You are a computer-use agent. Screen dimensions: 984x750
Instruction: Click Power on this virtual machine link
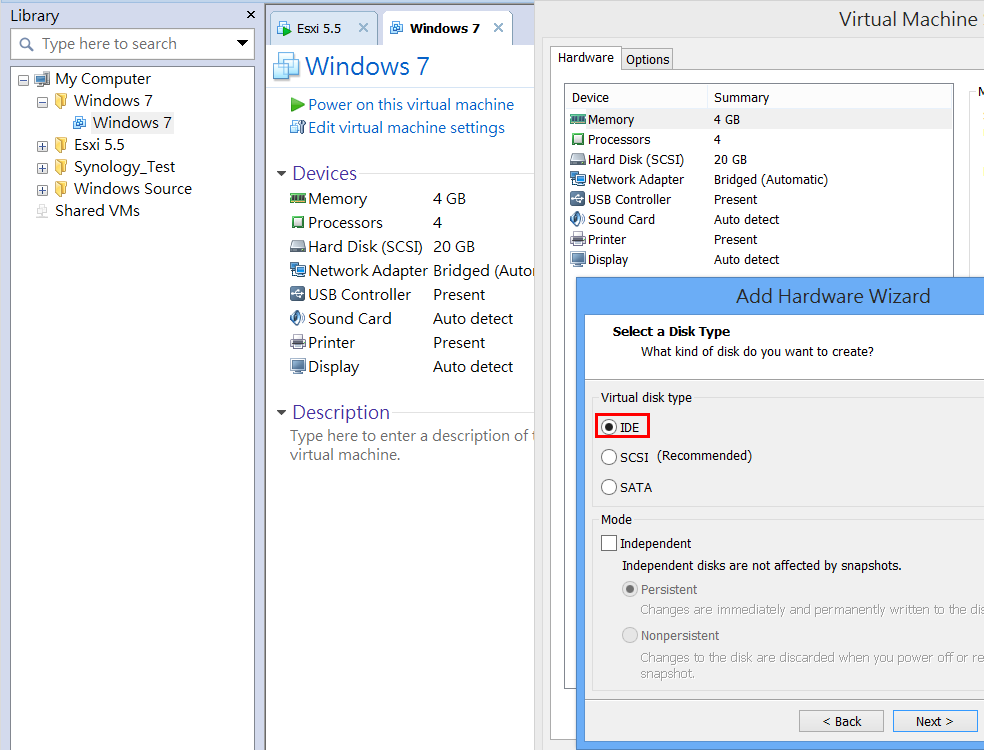[411, 105]
